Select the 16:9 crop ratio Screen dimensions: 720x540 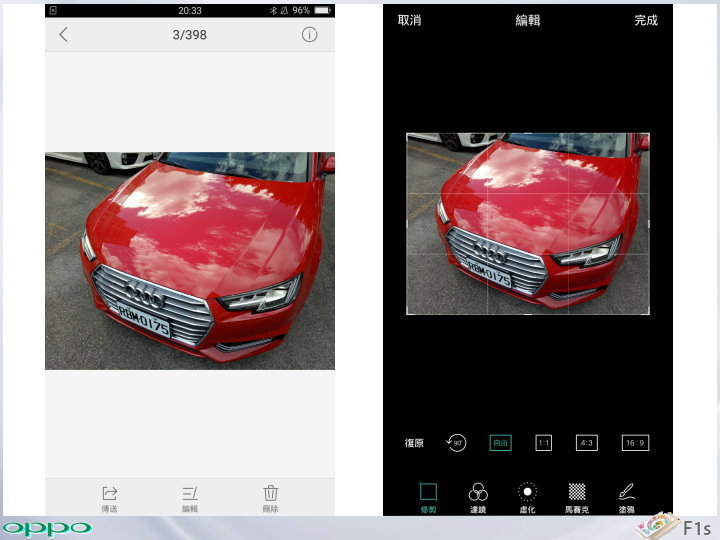pos(635,443)
